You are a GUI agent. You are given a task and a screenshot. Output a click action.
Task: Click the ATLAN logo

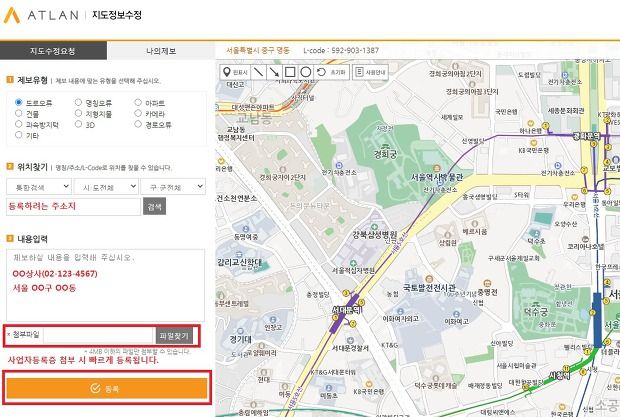[41, 15]
